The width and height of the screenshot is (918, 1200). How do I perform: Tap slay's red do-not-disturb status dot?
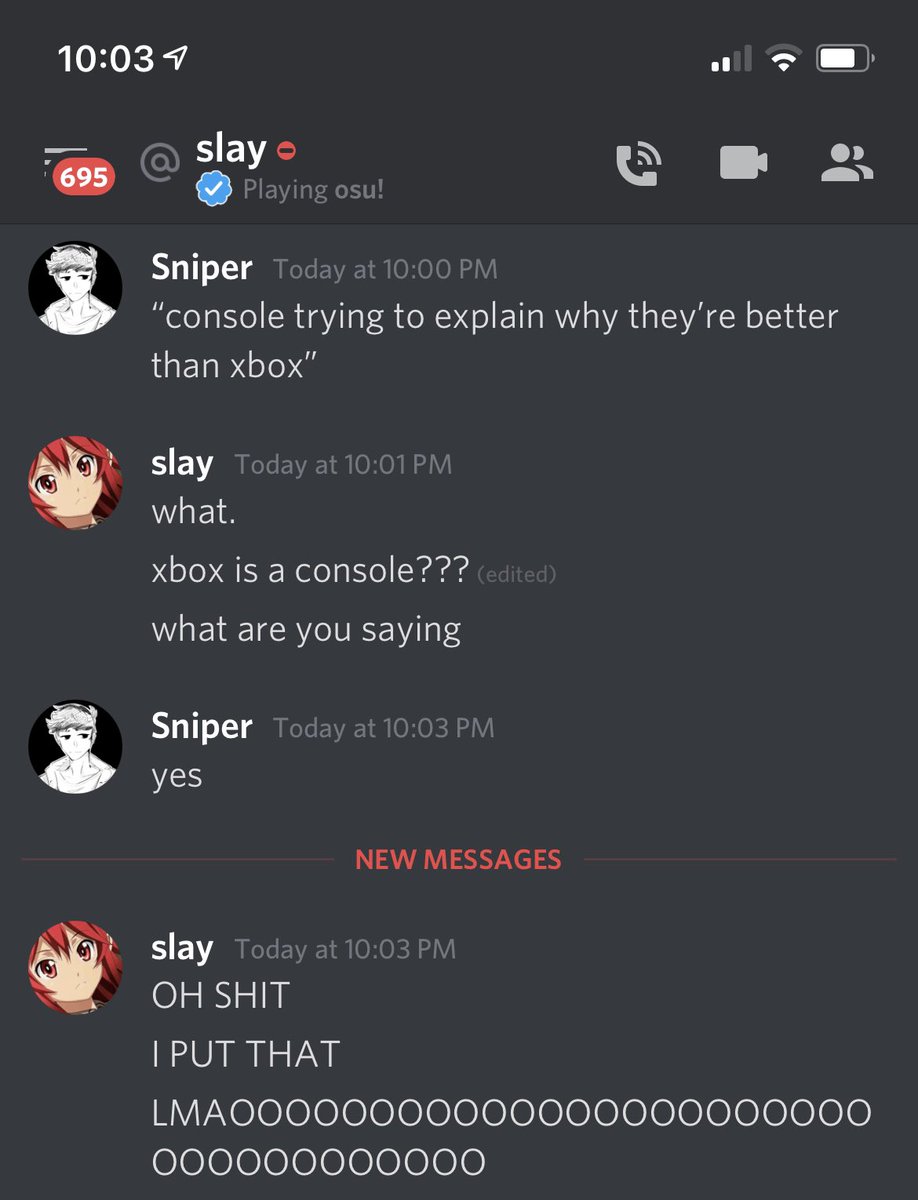coord(286,151)
